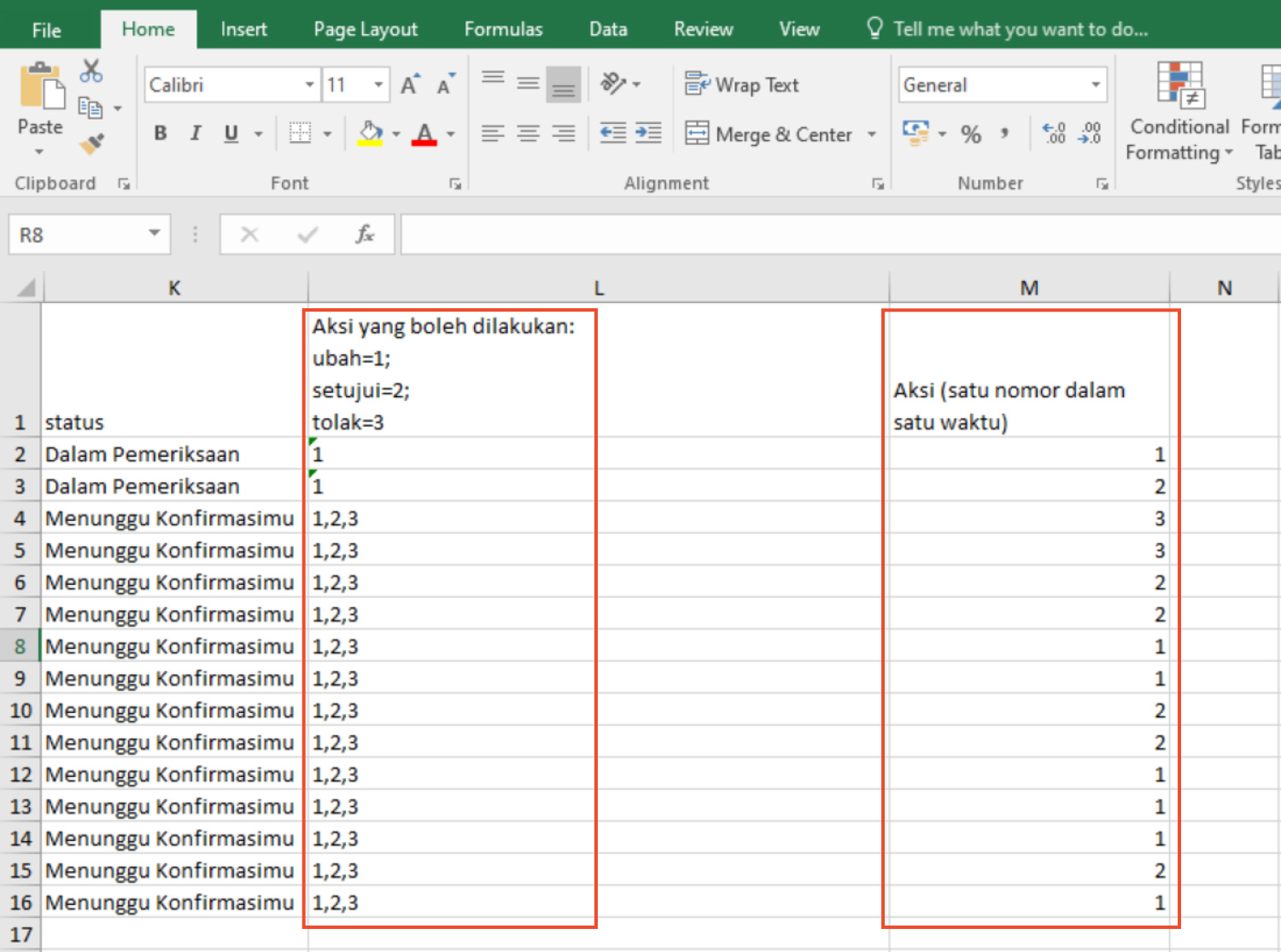Open the Calibri font name dropdown

[309, 85]
